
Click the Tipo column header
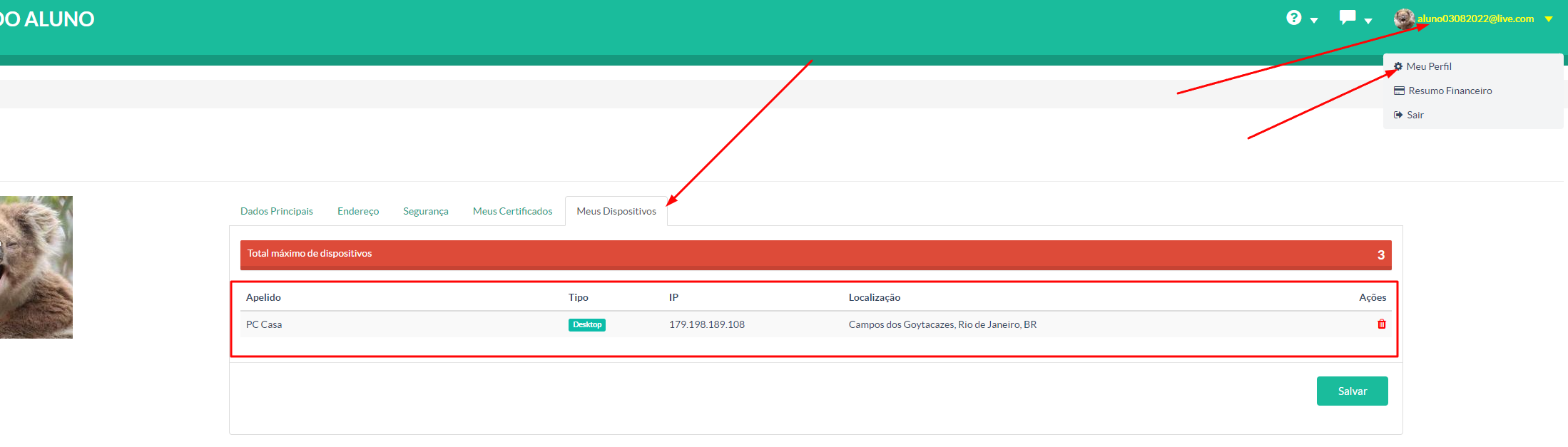(x=579, y=297)
